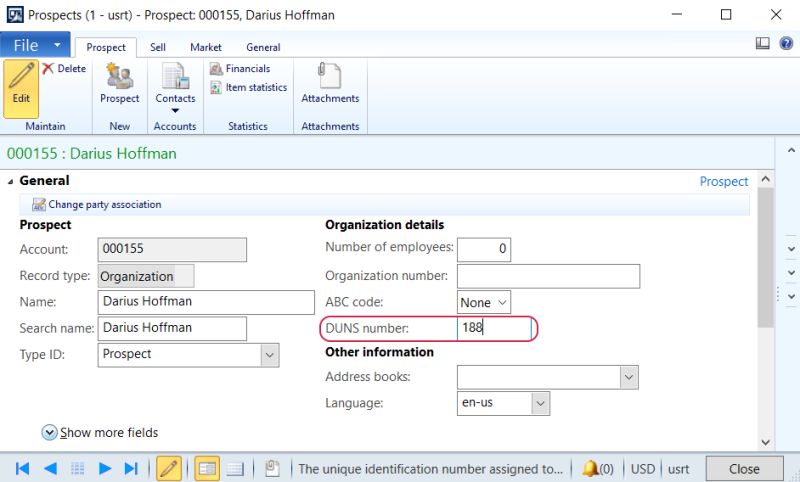This screenshot has width=800, height=482.
Task: Switch to grid view in status bar
Action: [235, 468]
